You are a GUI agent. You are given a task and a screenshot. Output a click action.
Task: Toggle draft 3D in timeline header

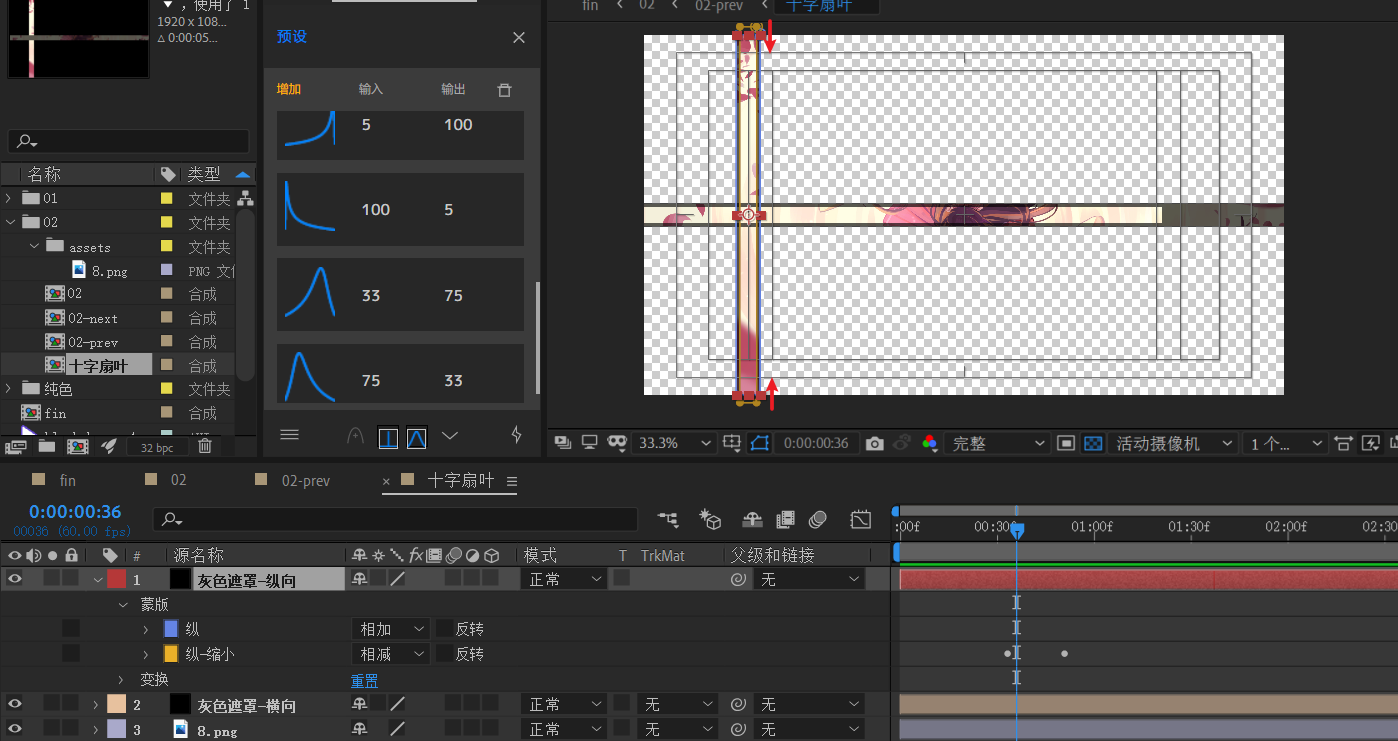(x=711, y=519)
